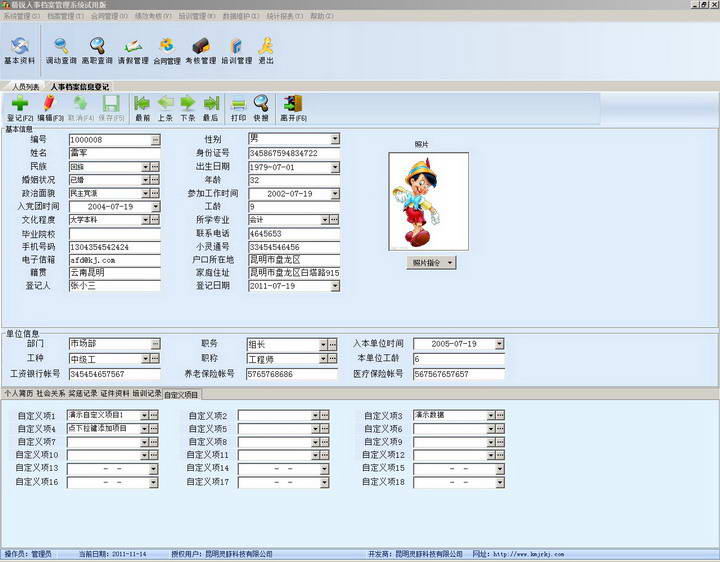Click the ellipsis button next to 工种
Image resolution: width=720 pixels, height=562 pixels.
(x=155, y=358)
